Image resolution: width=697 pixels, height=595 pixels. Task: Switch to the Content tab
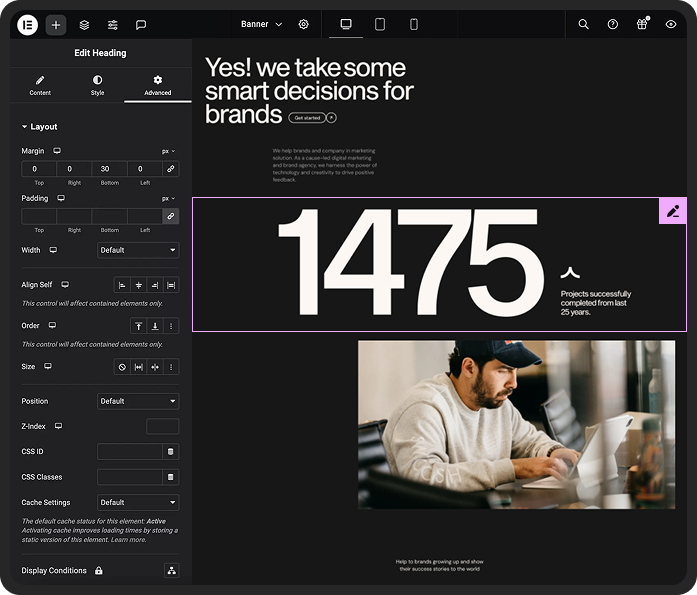(40, 85)
